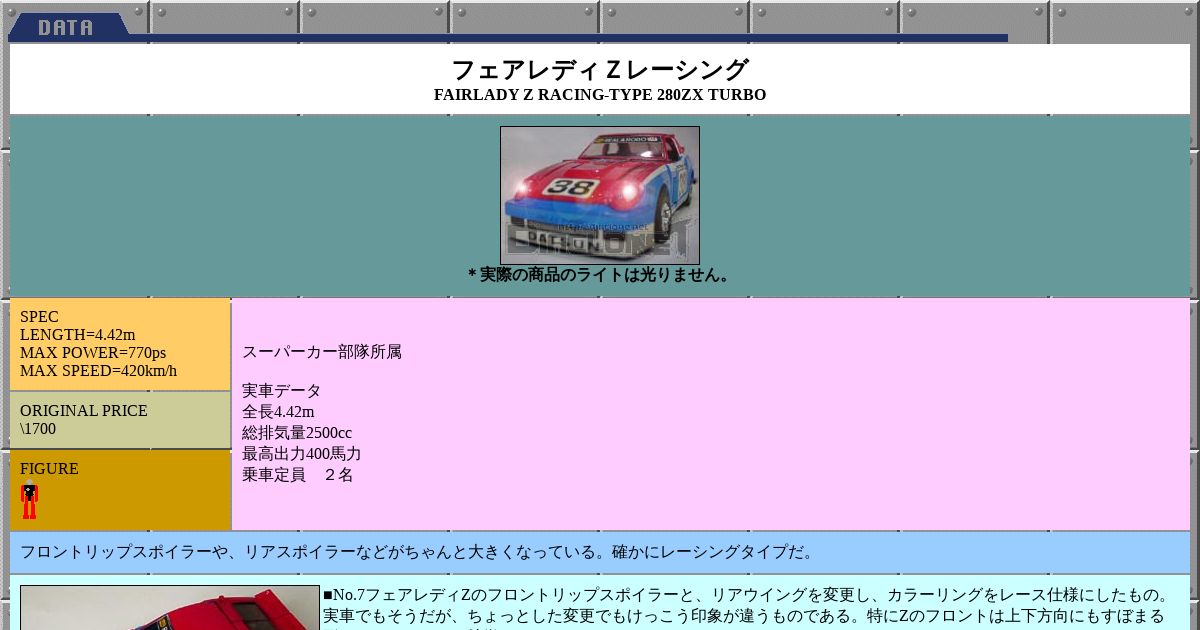Click the フロントリップスポイラー description sentence
This screenshot has width=1200, height=630.
pos(419,552)
